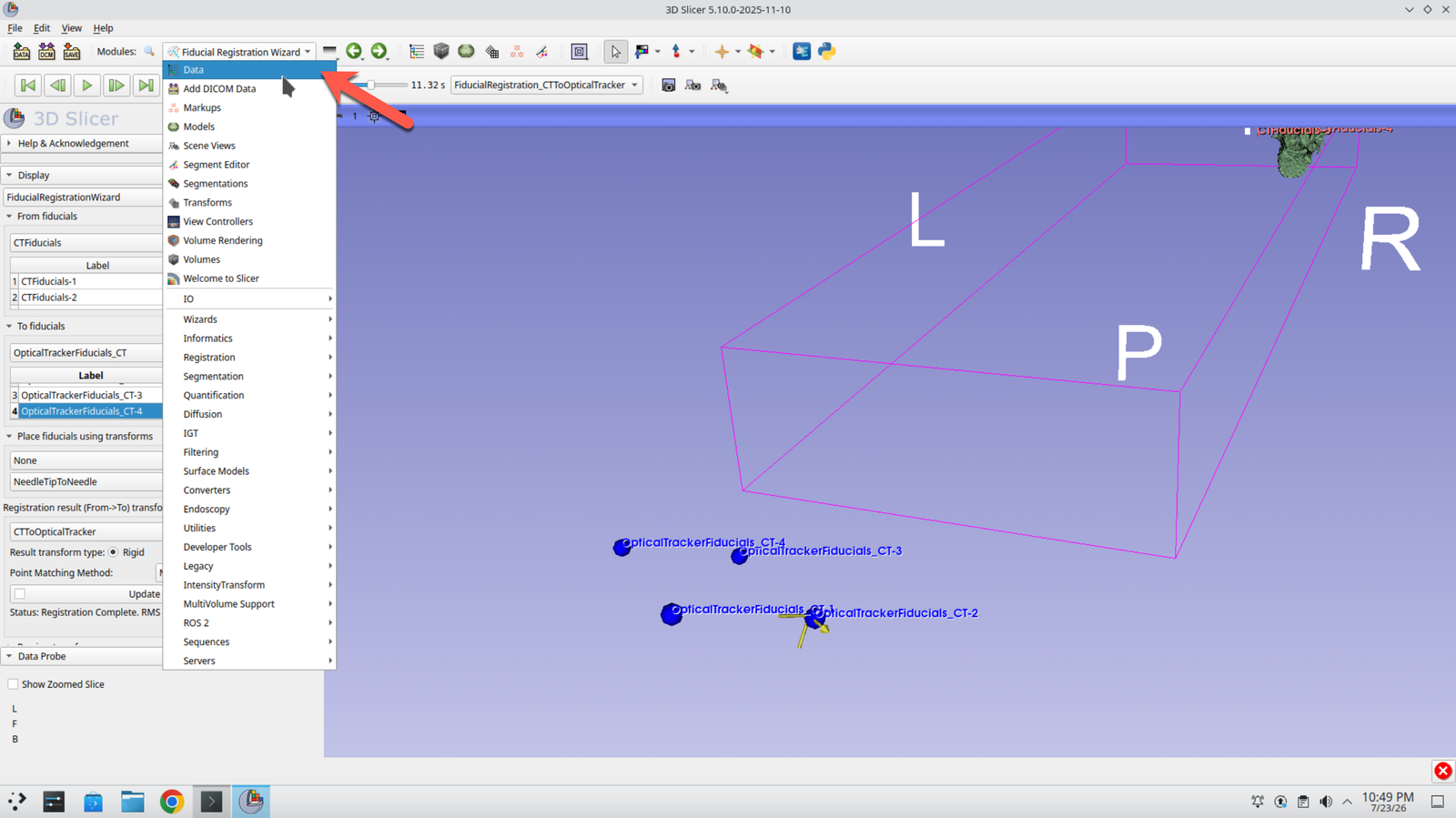This screenshot has width=1456, height=818.
Task: Choose Volume Rendering in modules list
Action: click(x=249, y=241)
